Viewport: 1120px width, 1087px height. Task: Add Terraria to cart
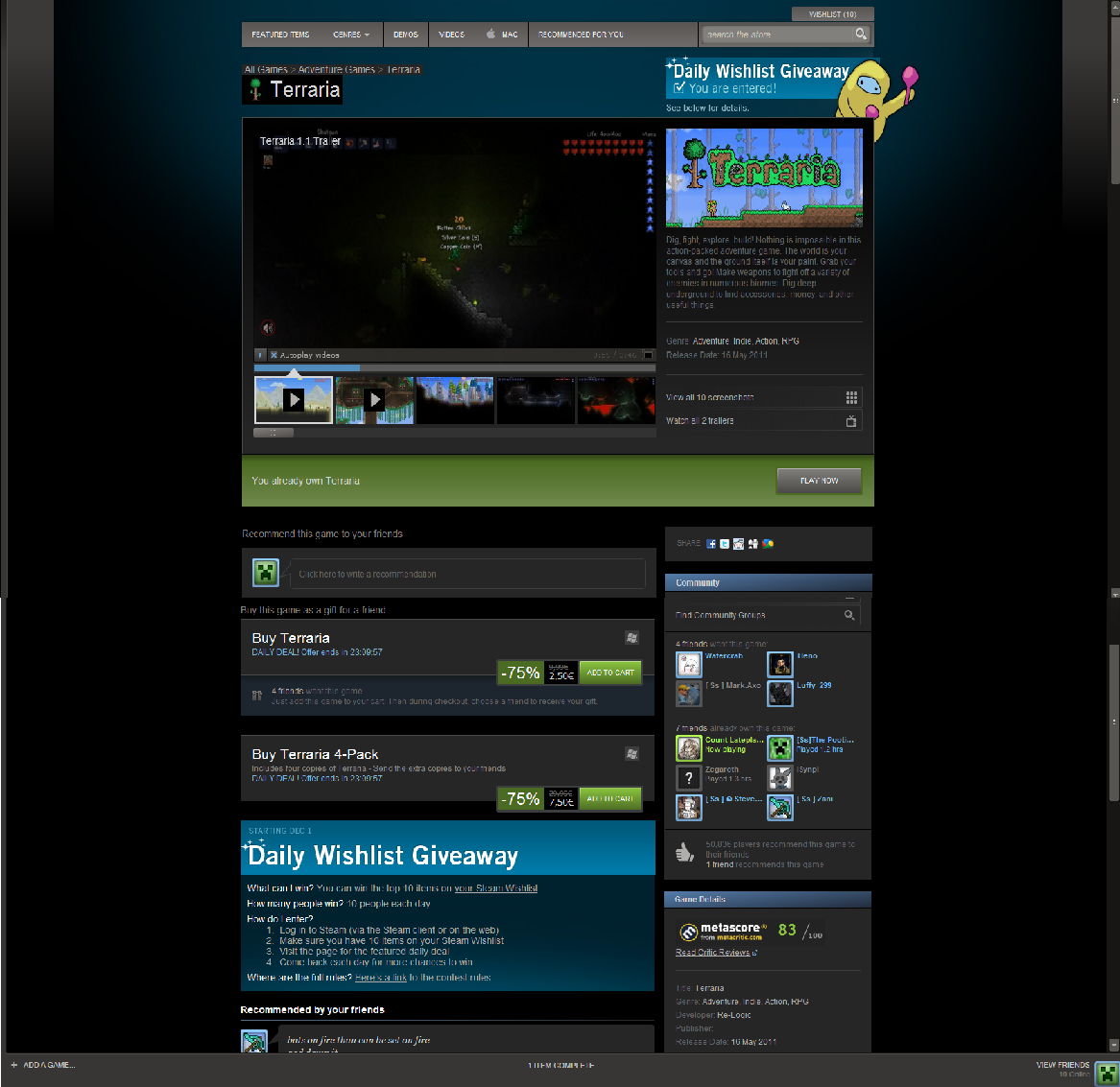(x=610, y=672)
